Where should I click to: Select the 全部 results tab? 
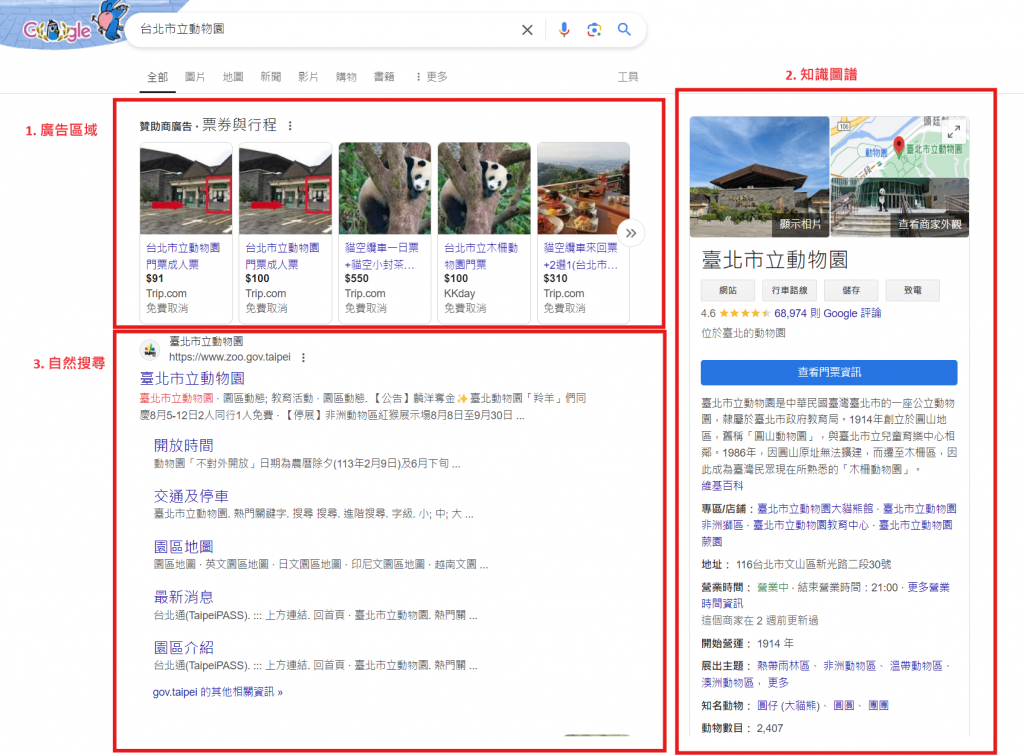tap(157, 77)
